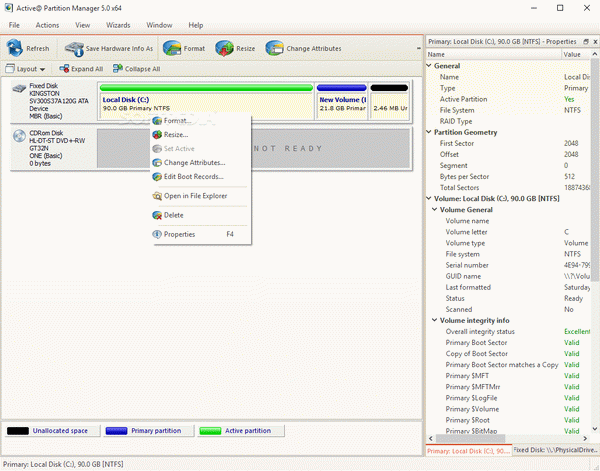Screen dimensions: 600x471
Task: Click the Collapse All icon
Action: (x=117, y=69)
